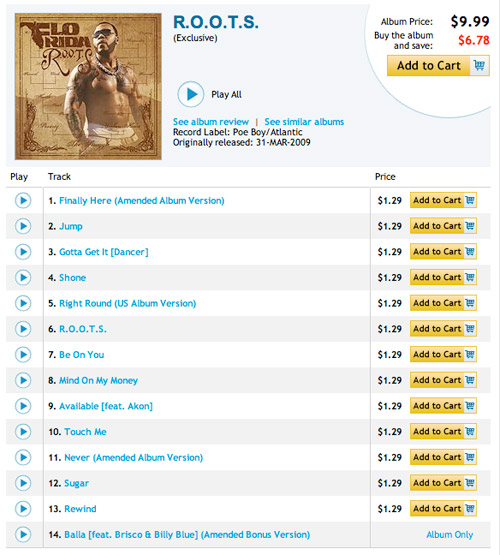Add Gotta Get It to cart
The width and height of the screenshot is (500, 555).
point(443,252)
